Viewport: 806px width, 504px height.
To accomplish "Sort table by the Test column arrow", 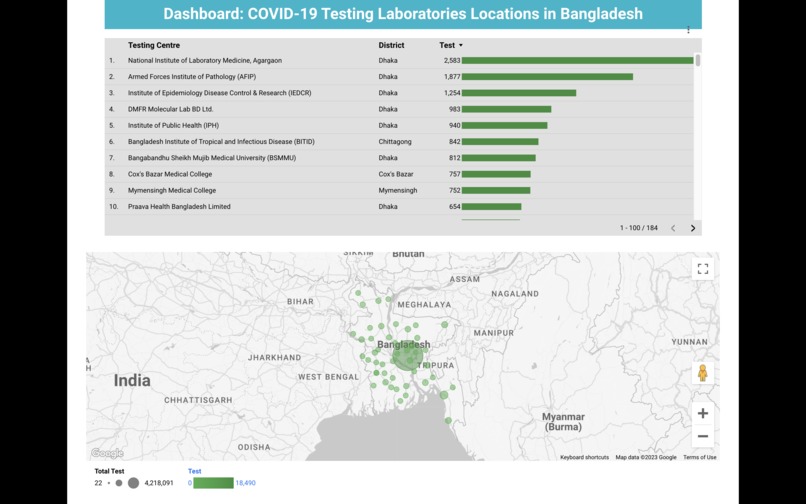I will 461,45.
